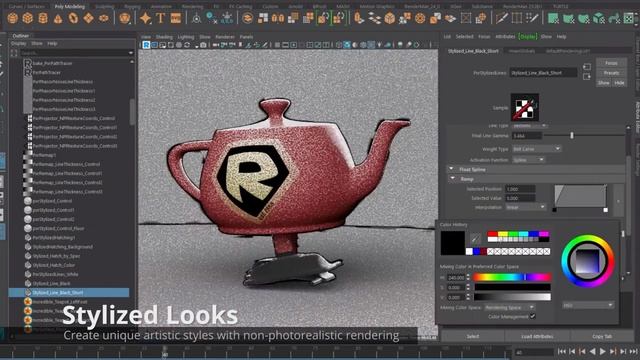Click the first green shelf icon

click(553, 18)
